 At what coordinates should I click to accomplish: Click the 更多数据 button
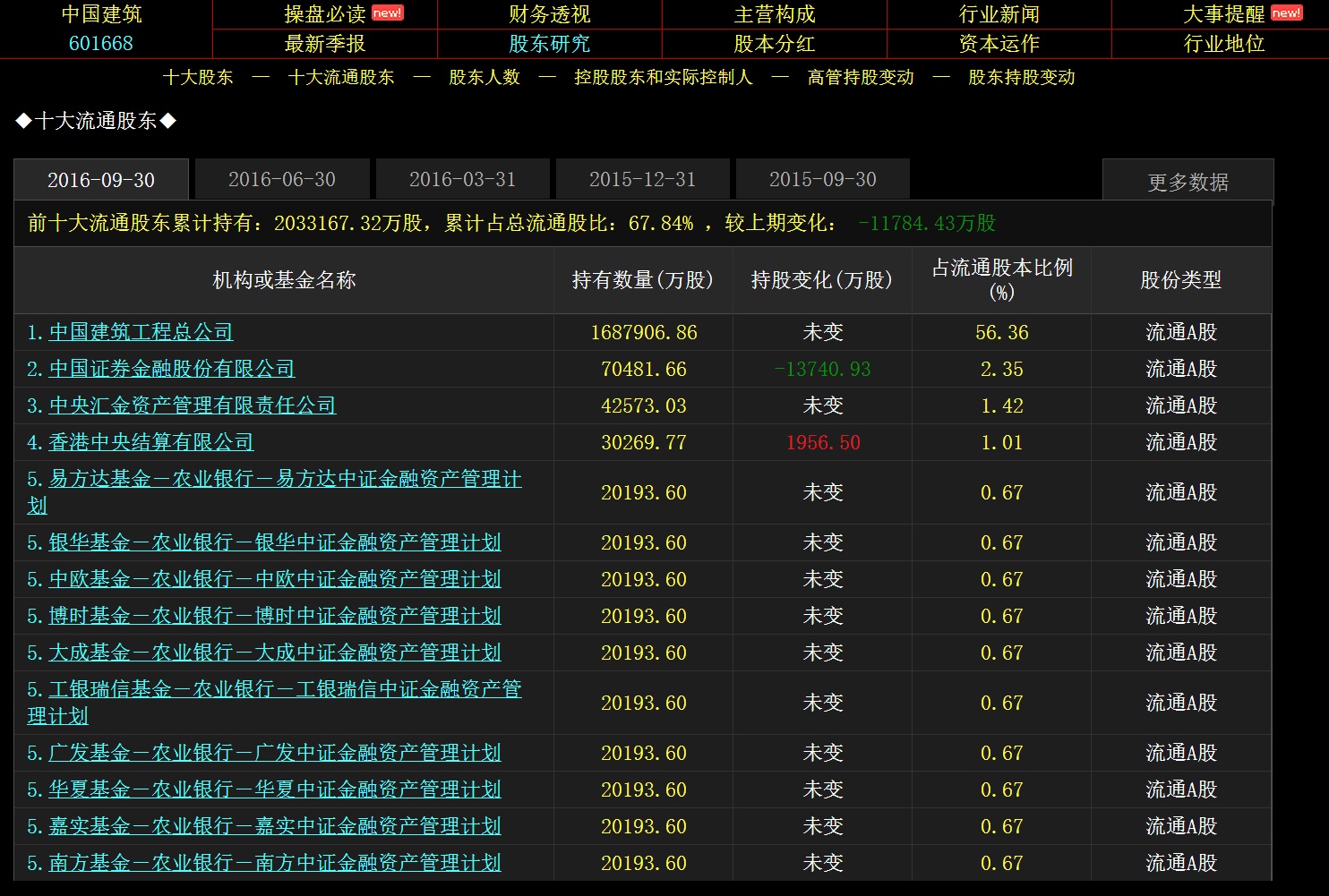[x=1188, y=182]
